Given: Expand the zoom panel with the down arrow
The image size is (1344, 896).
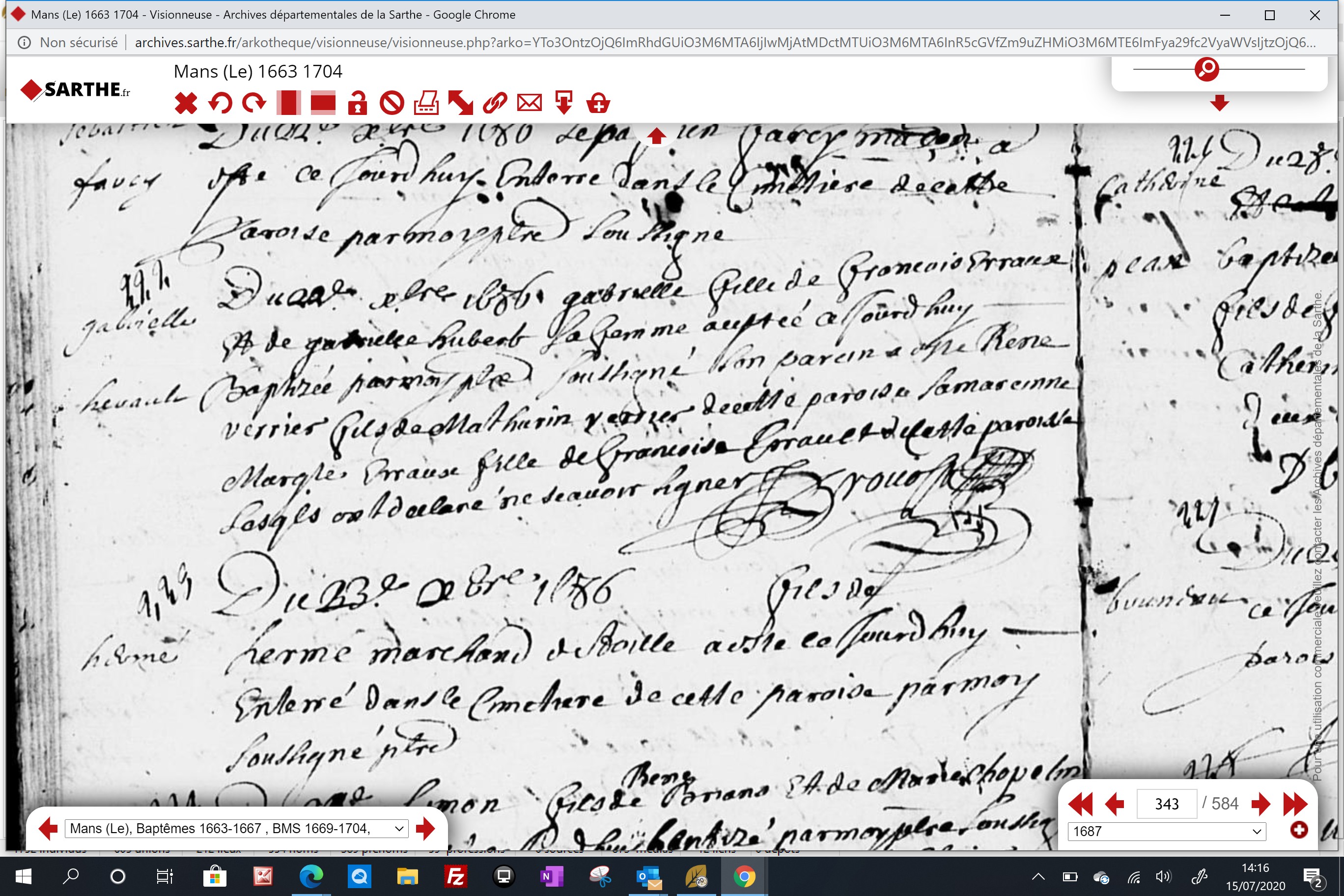Looking at the screenshot, I should (x=1219, y=103).
